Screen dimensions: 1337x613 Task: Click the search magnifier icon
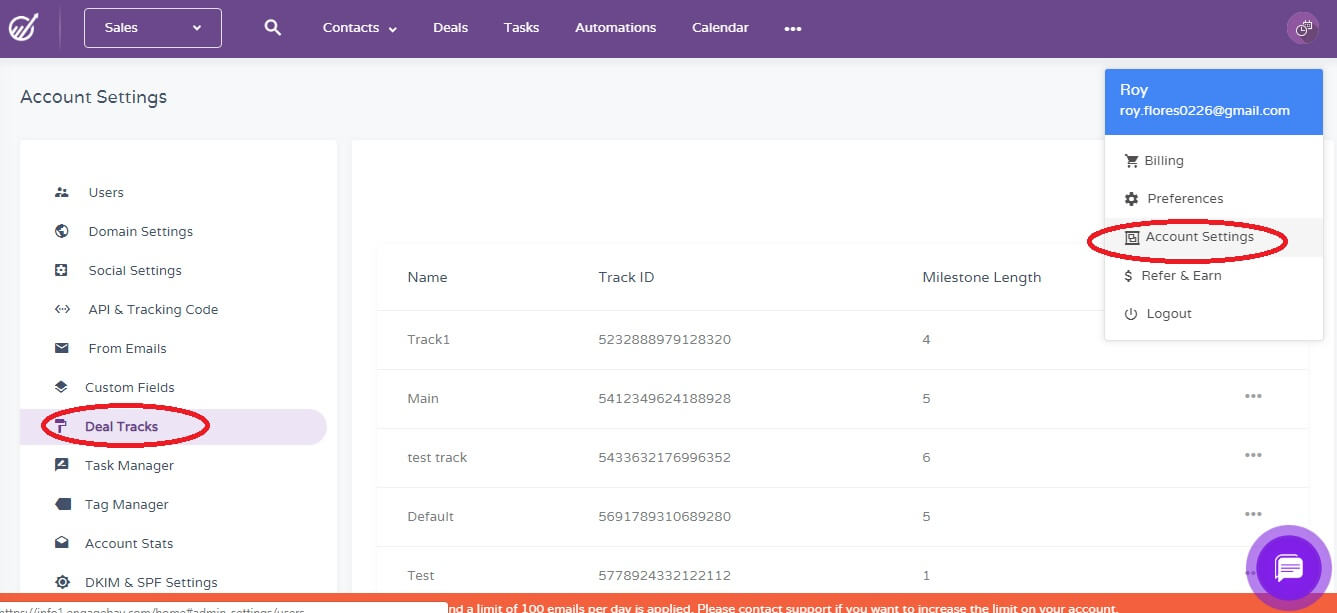272,28
